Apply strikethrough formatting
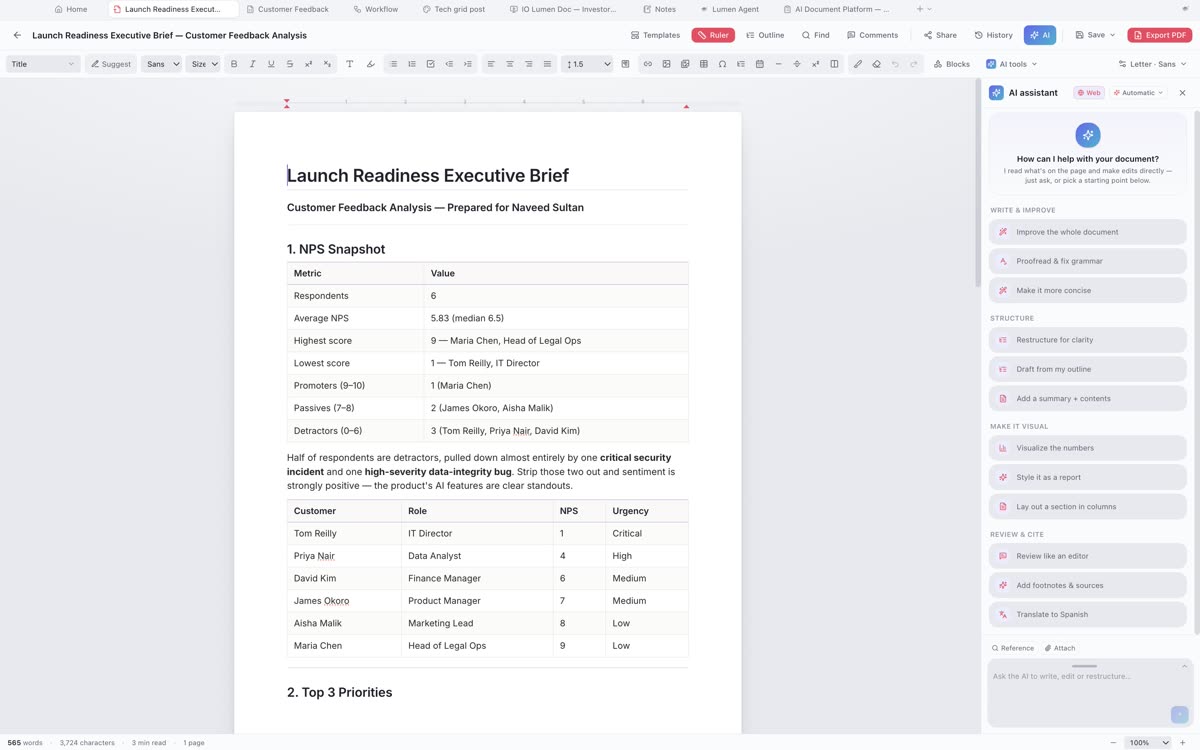Viewport: 1200px width, 750px height. 290,64
